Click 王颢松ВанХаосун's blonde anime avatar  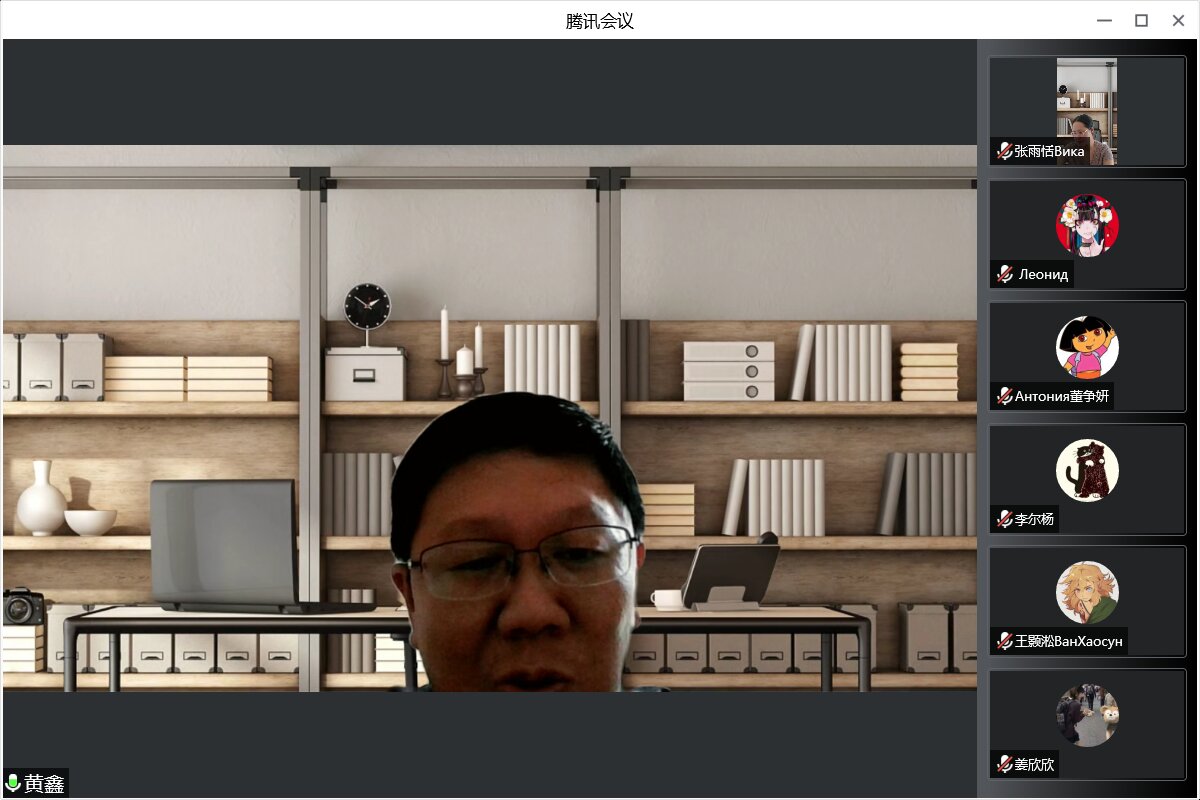(x=1087, y=592)
